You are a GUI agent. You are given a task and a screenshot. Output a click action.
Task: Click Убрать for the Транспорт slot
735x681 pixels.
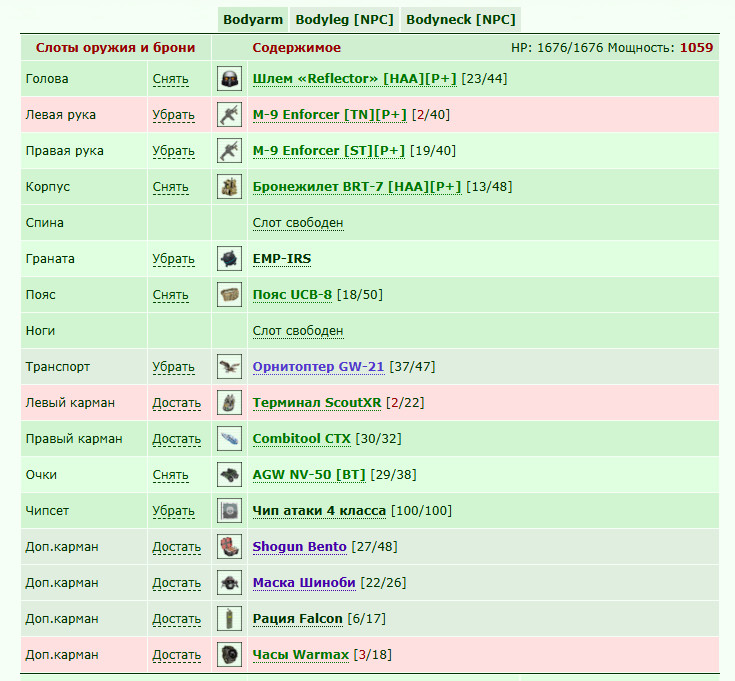click(x=173, y=367)
